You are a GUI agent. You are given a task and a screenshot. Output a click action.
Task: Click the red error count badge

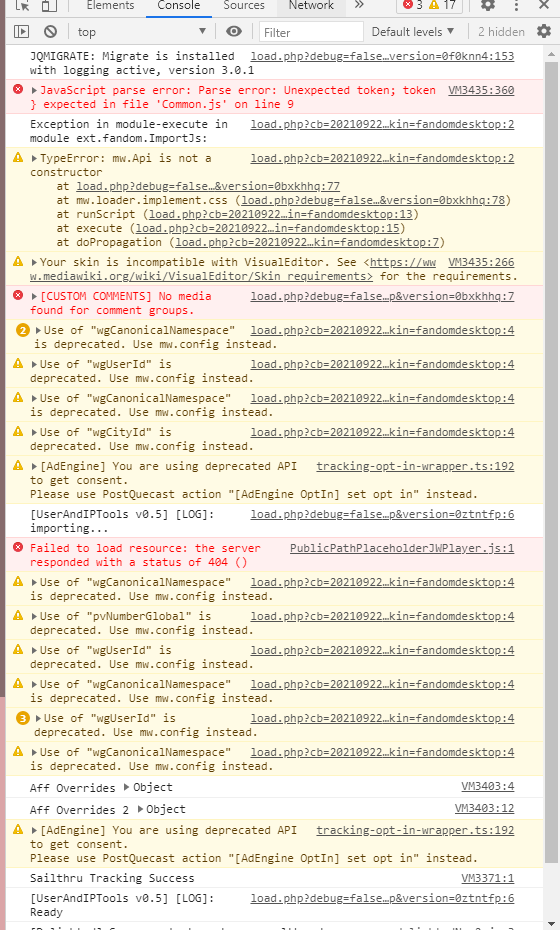point(413,5)
